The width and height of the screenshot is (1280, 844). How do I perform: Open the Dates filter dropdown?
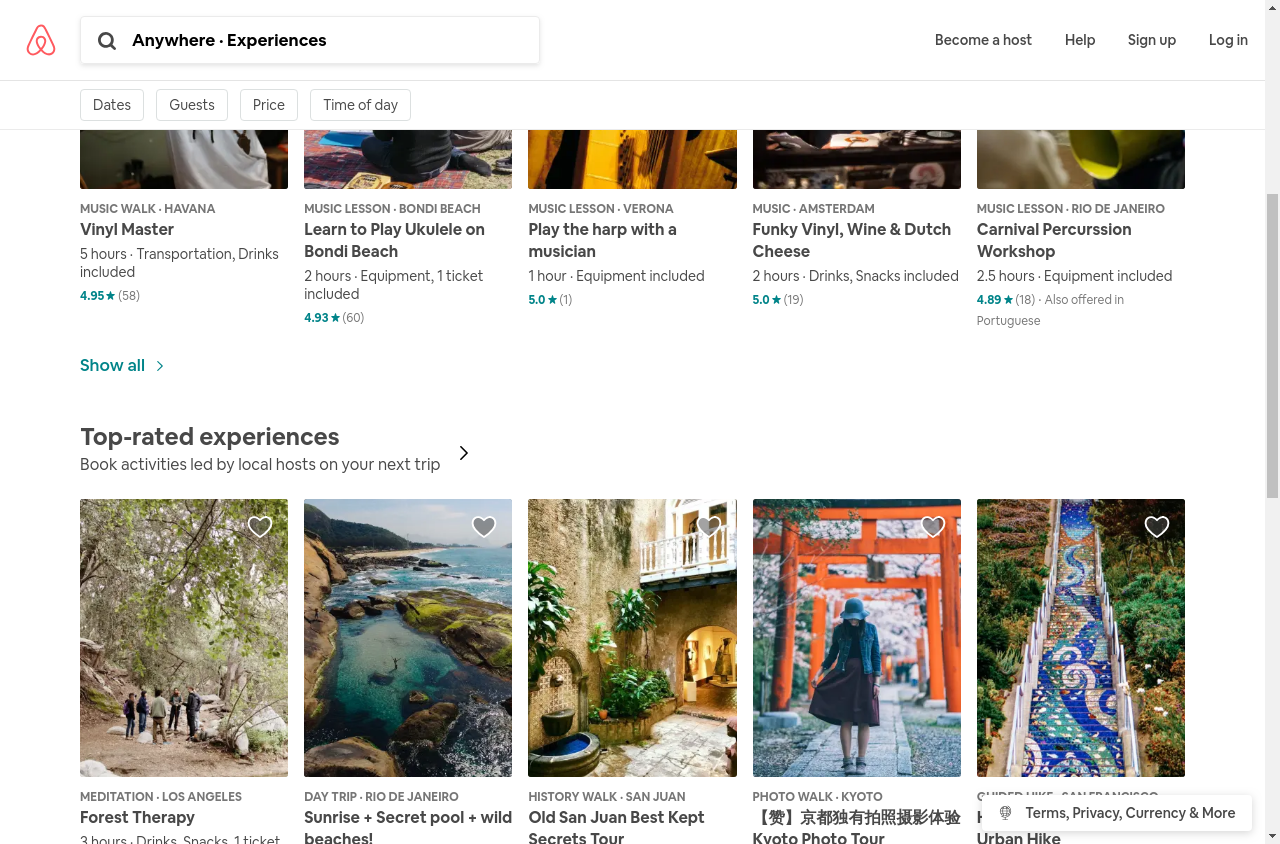(112, 105)
